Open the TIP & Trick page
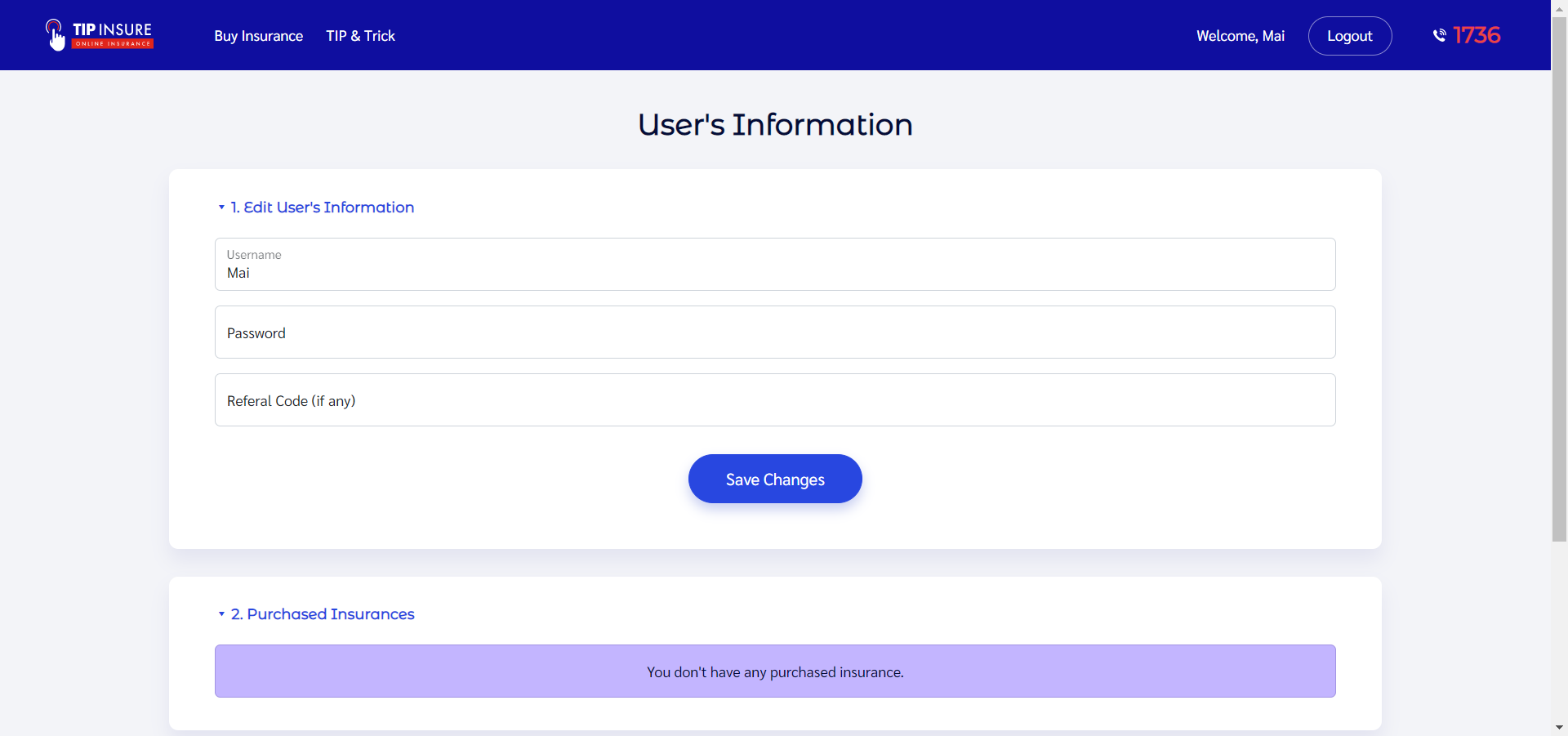1568x736 pixels. 360,36
